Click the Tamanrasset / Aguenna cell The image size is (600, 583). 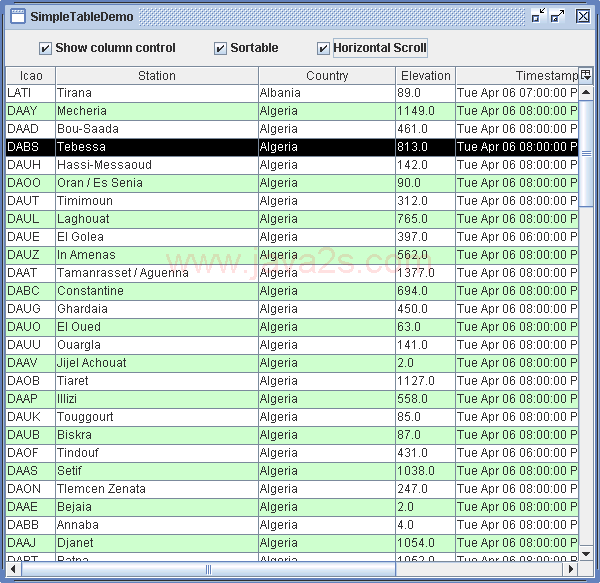point(157,273)
